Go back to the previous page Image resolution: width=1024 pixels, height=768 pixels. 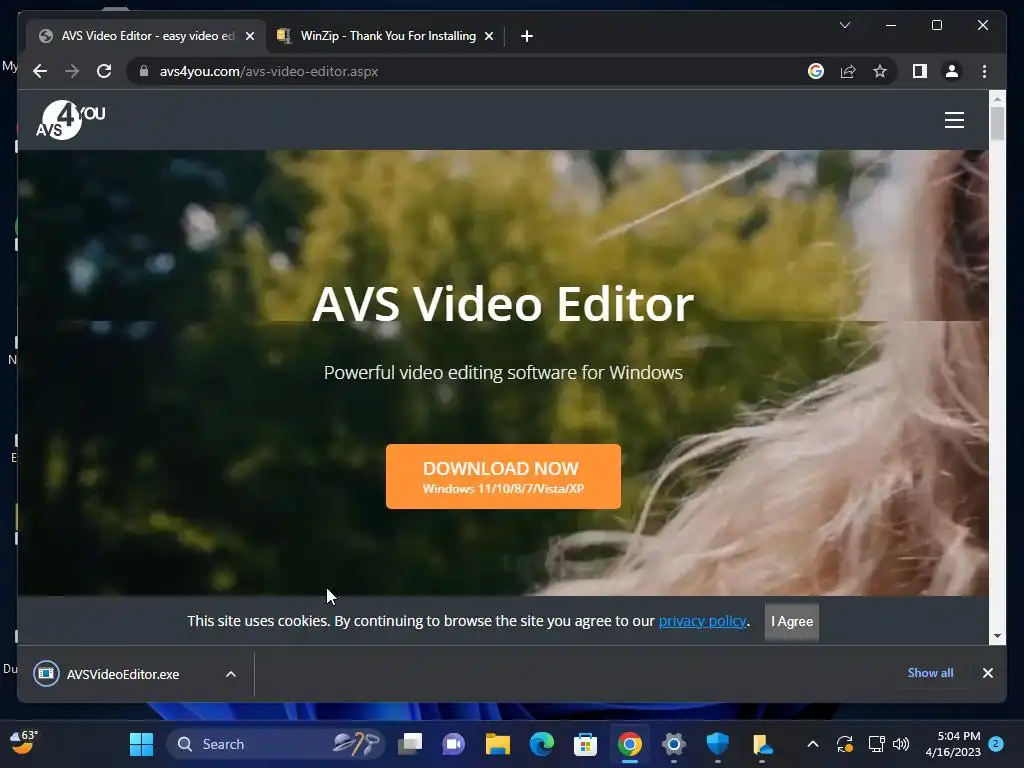point(40,71)
